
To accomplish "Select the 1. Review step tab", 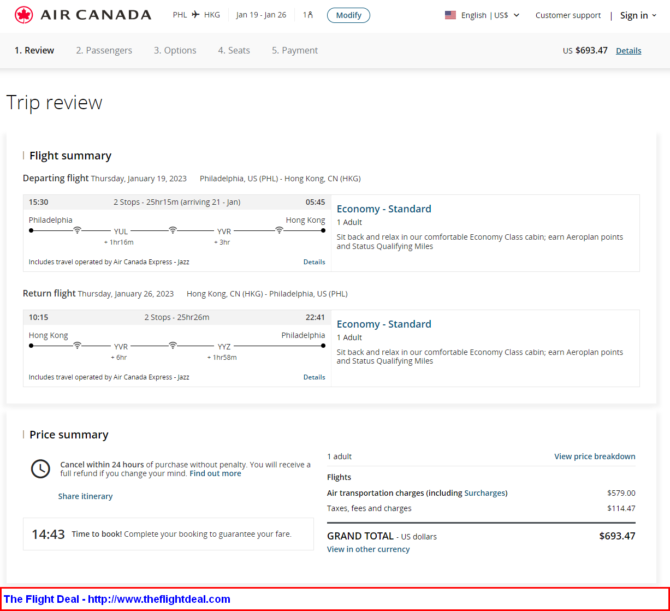I will pos(34,50).
